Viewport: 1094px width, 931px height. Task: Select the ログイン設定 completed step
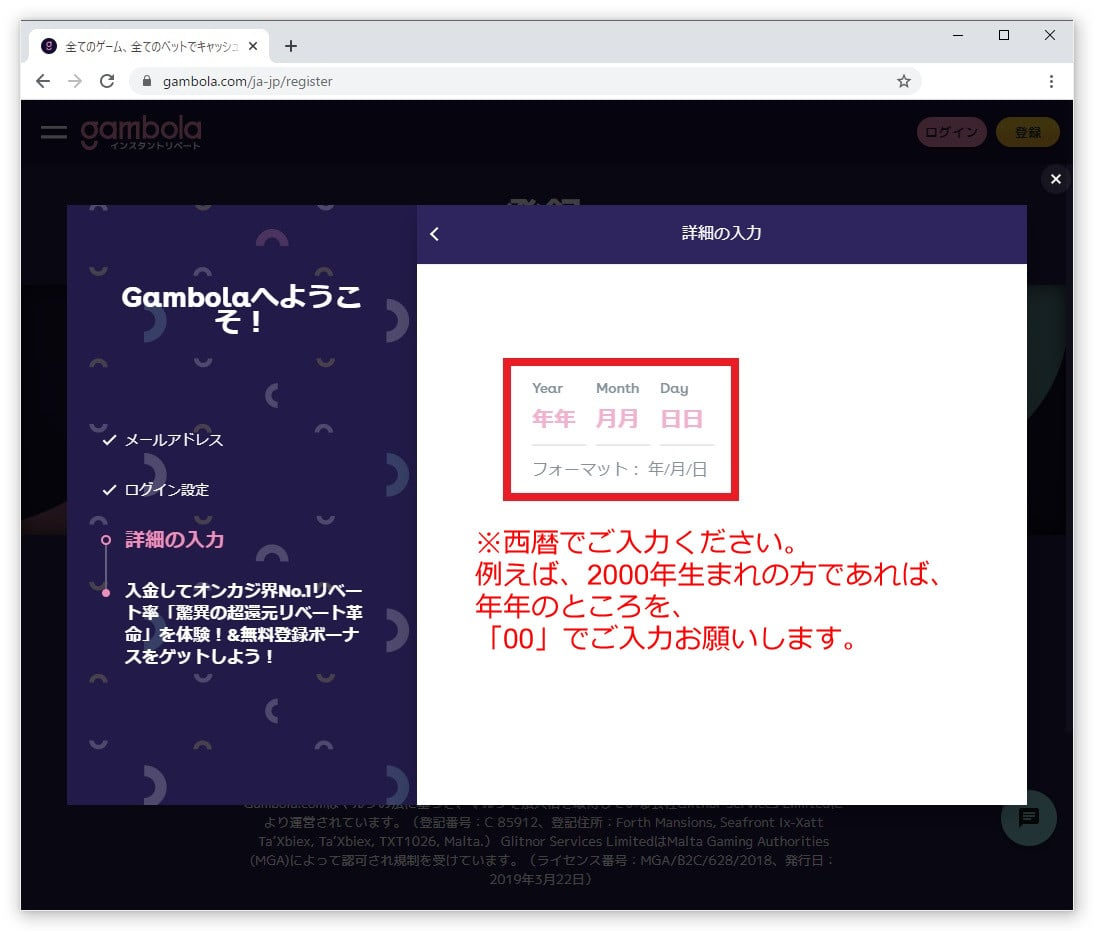[x=156, y=490]
